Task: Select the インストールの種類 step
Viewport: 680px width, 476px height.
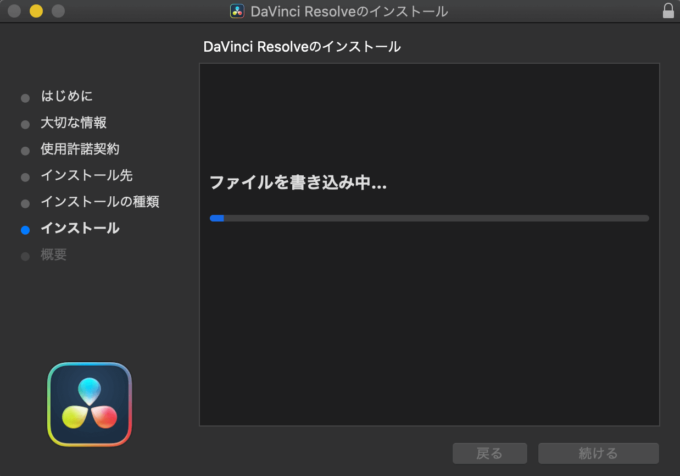Action: coord(100,202)
